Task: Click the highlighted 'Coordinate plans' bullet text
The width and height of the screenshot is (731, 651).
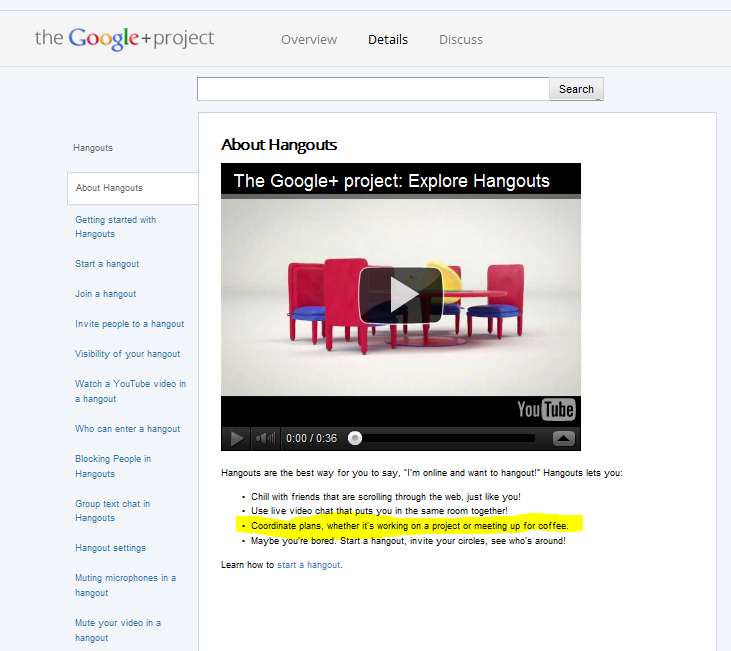Action: click(409, 526)
